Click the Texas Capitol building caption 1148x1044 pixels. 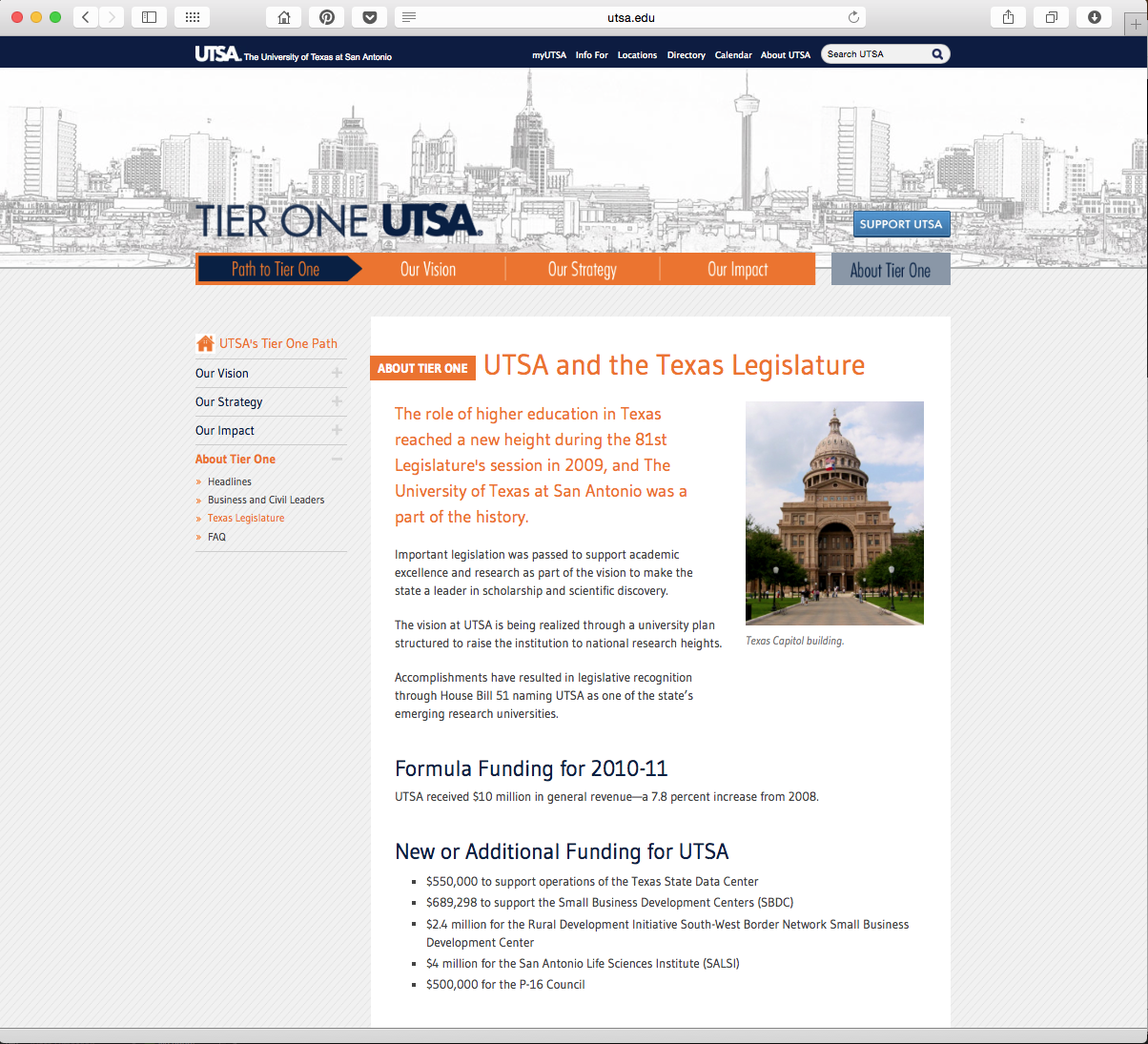(x=795, y=641)
